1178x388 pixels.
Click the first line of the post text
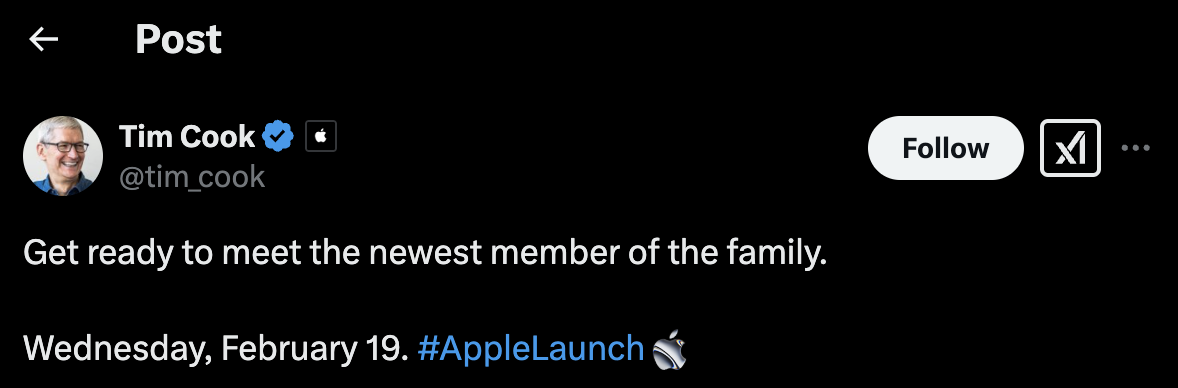pyautogui.click(x=425, y=253)
